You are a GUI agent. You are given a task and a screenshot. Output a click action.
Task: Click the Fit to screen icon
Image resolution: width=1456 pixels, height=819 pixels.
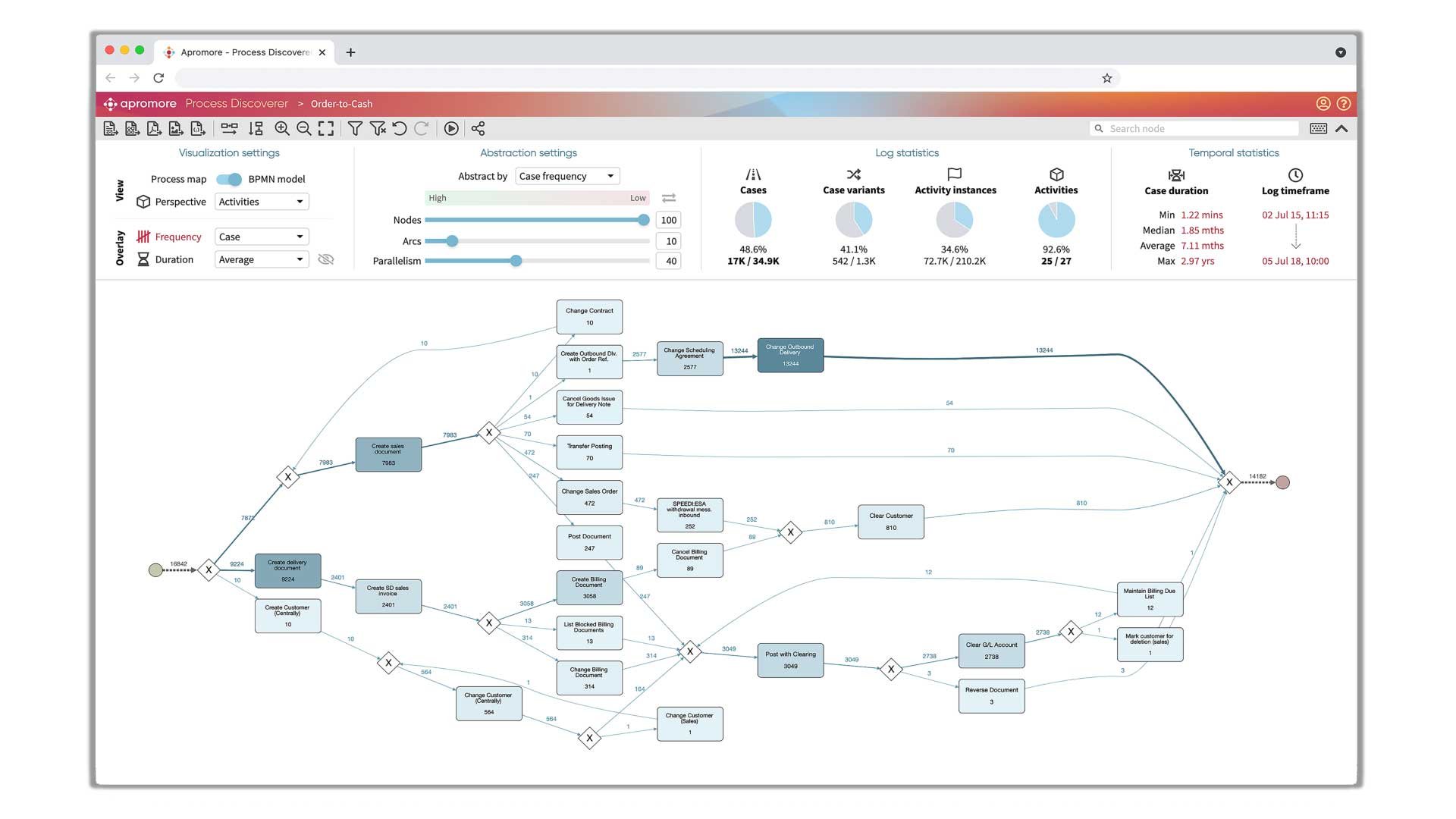[x=326, y=129]
